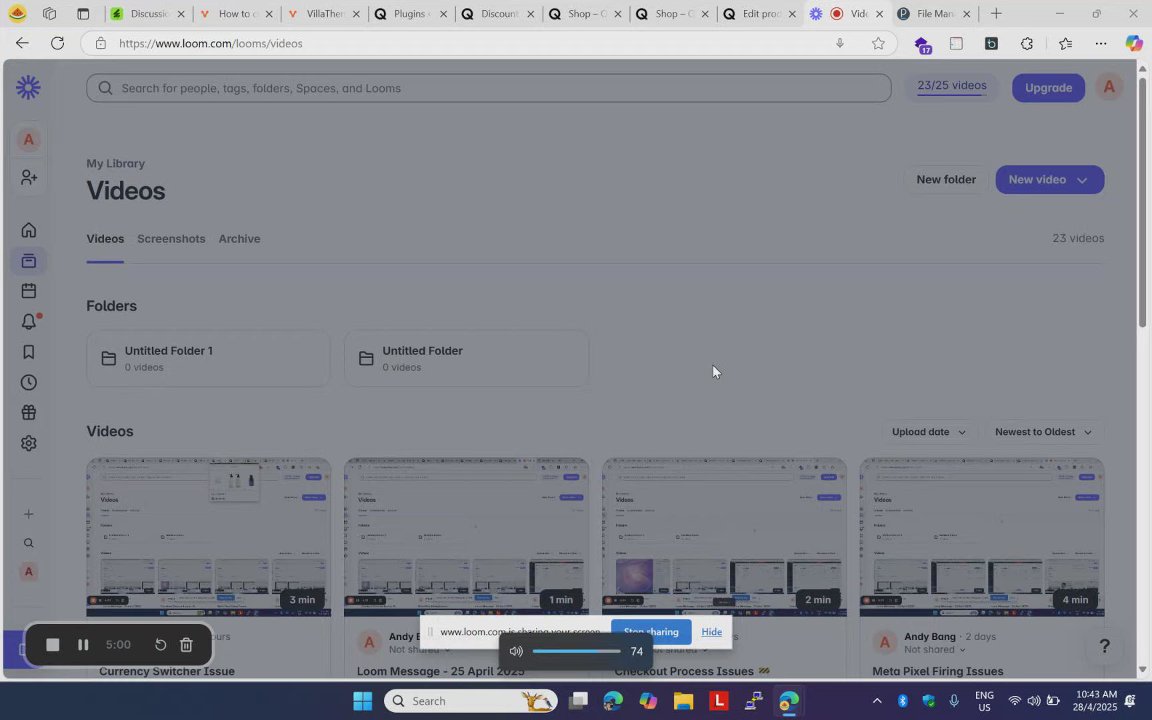Switch to the Archive tab
Screen dimensions: 1152x720
coord(240,239)
